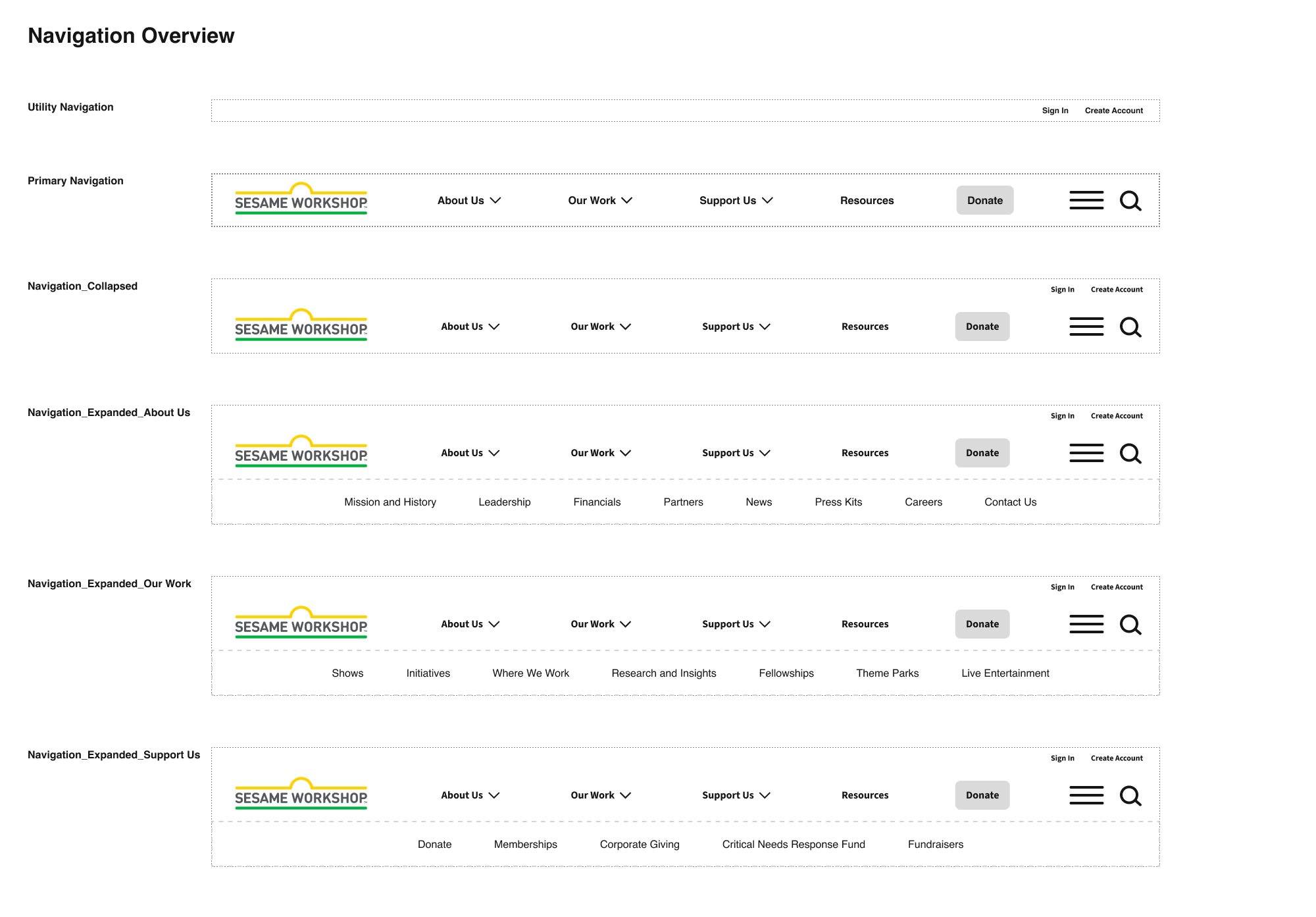1316x917 pixels.
Task: Open Leadership submenu link
Action: tap(505, 502)
